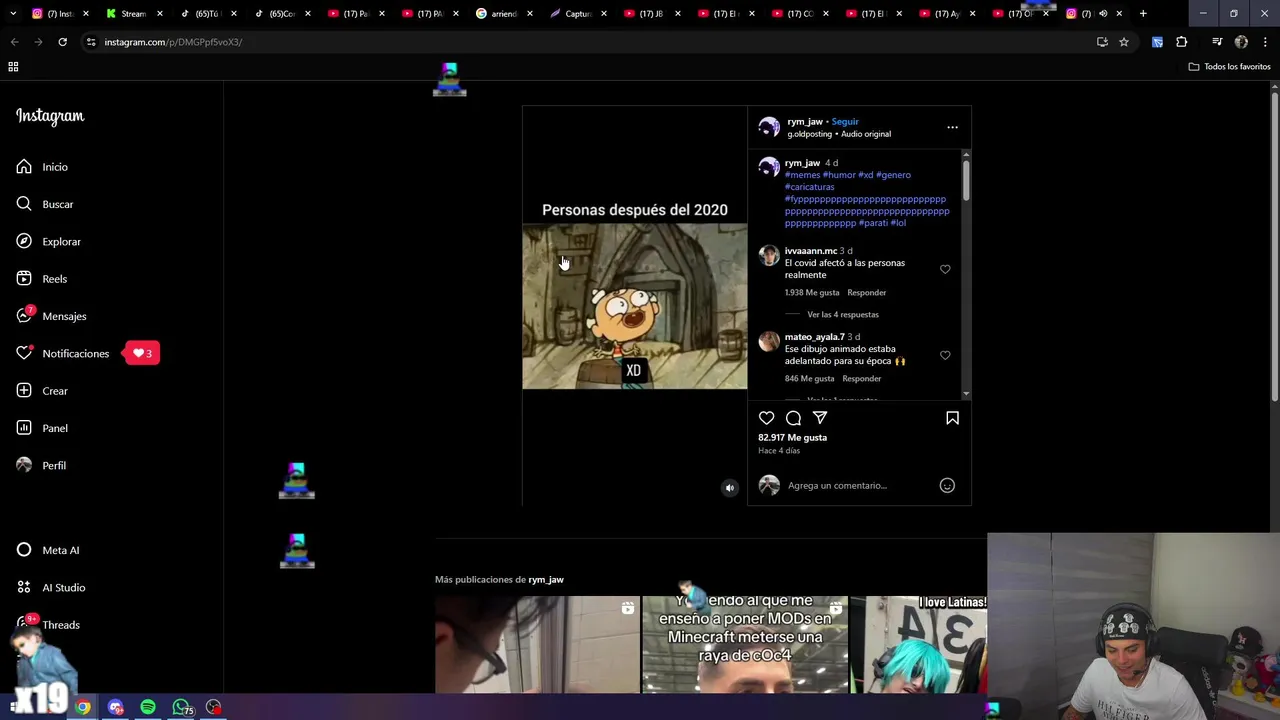Click the Instagram logo

50,116
